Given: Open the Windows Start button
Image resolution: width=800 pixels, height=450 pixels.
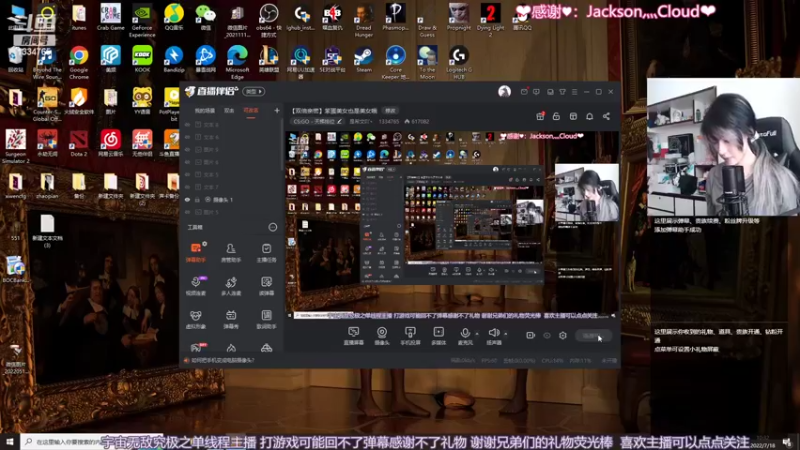Looking at the screenshot, I should (x=10, y=441).
